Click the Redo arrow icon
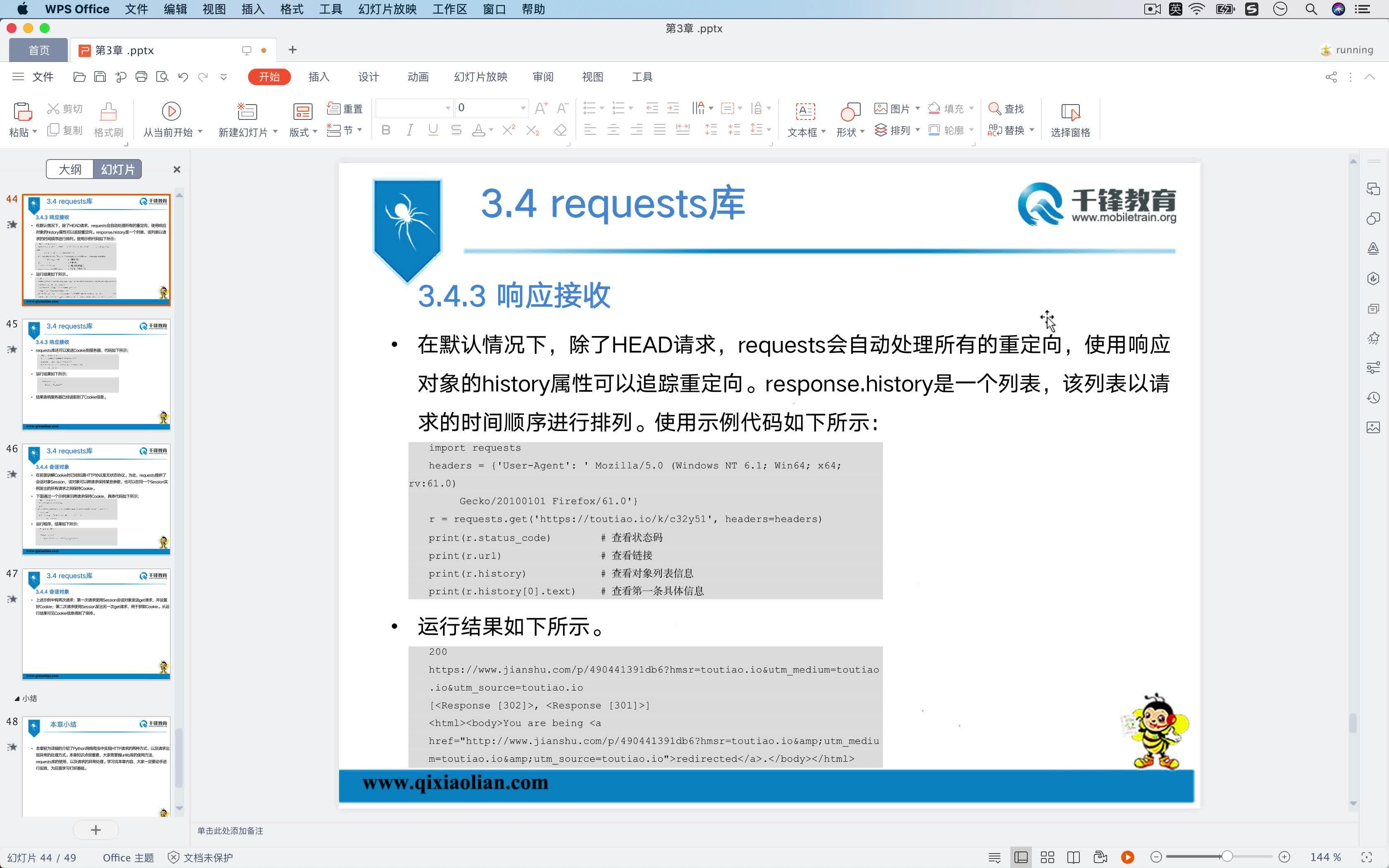The height and width of the screenshot is (868, 1389). (x=203, y=77)
